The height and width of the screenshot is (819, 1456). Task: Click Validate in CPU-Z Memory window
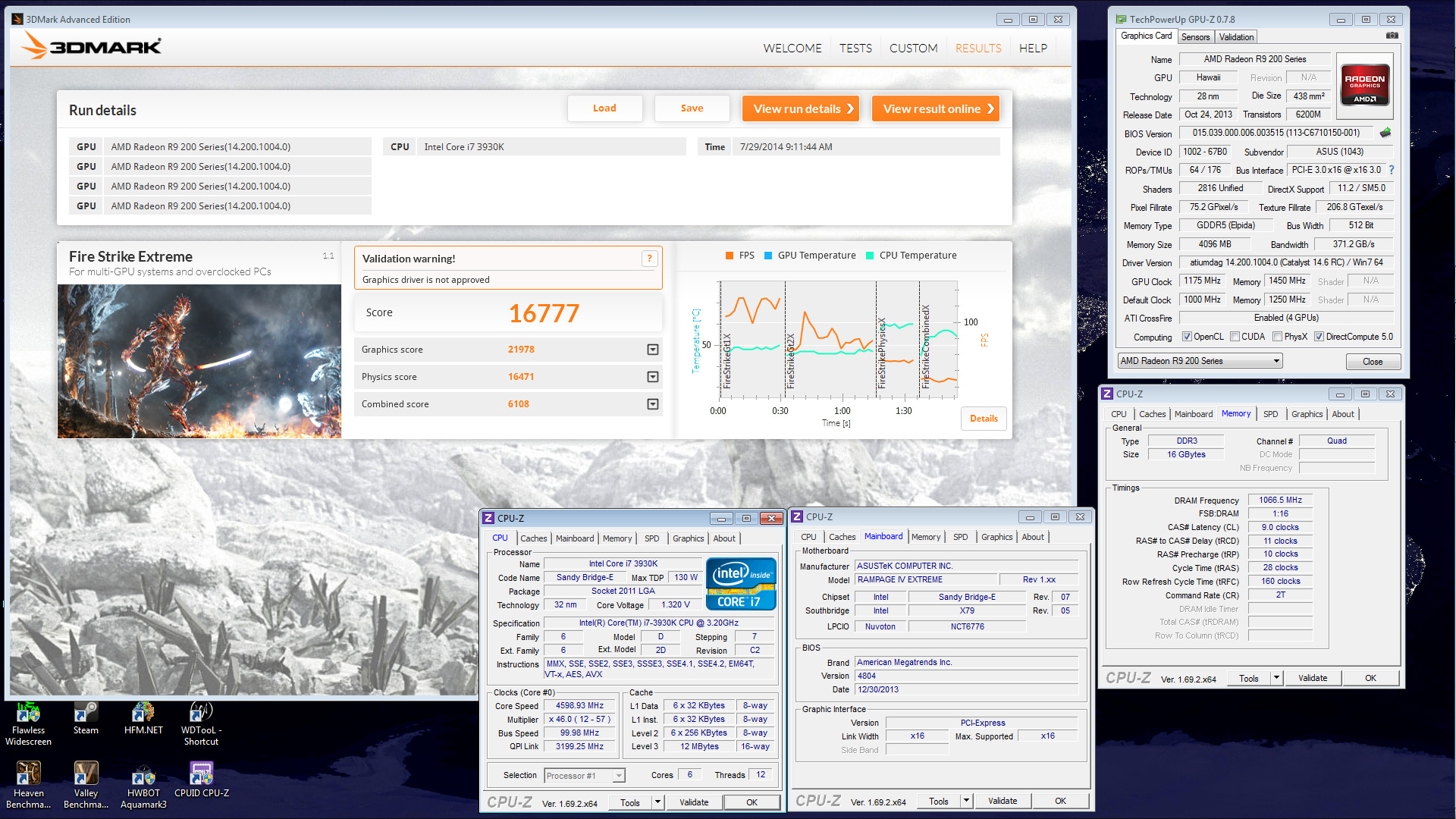click(1313, 678)
